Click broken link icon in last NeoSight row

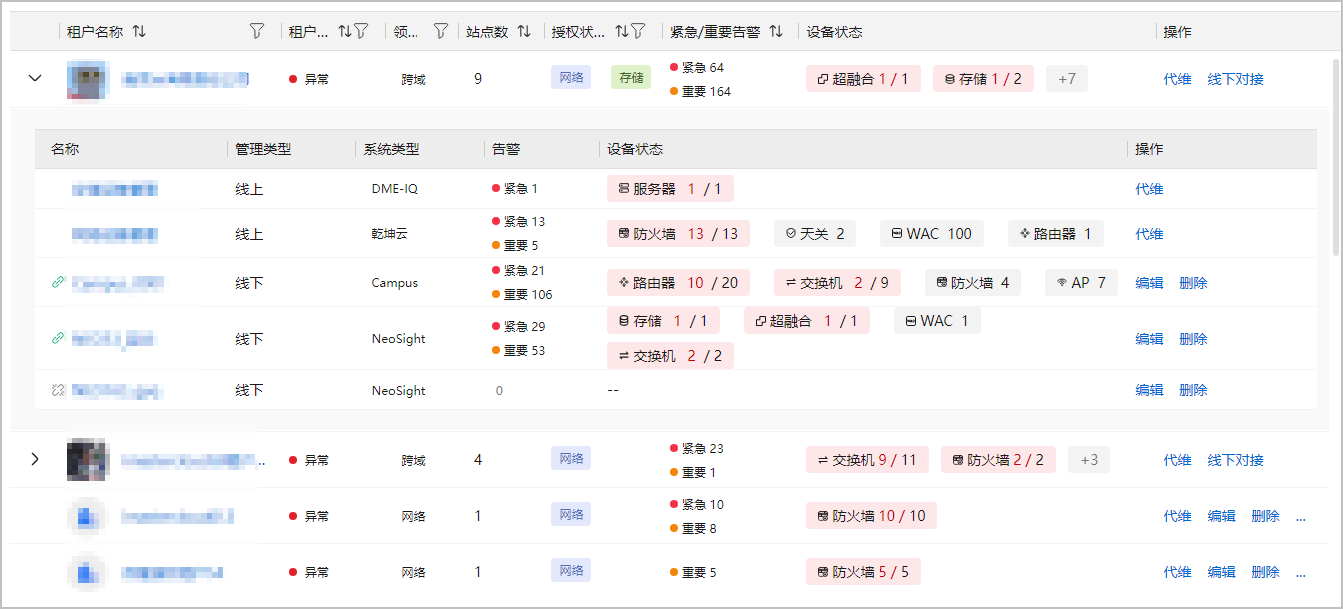(58, 390)
